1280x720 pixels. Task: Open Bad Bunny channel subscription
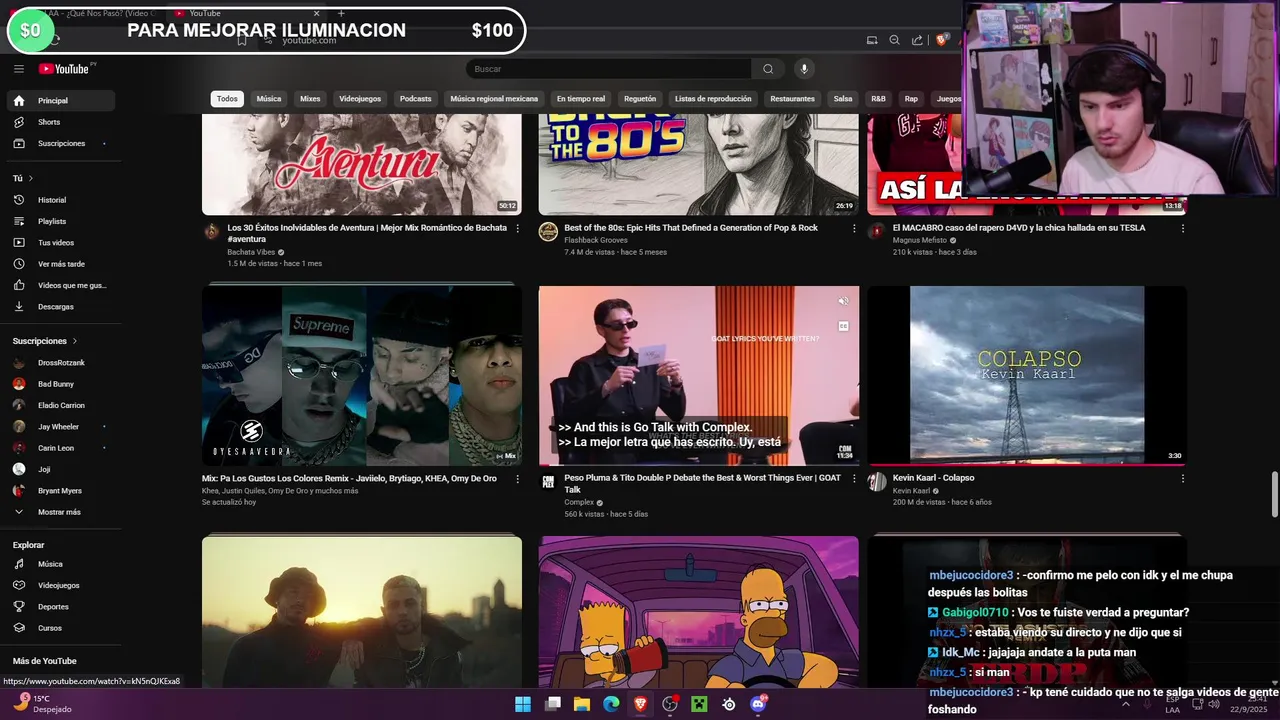60,384
